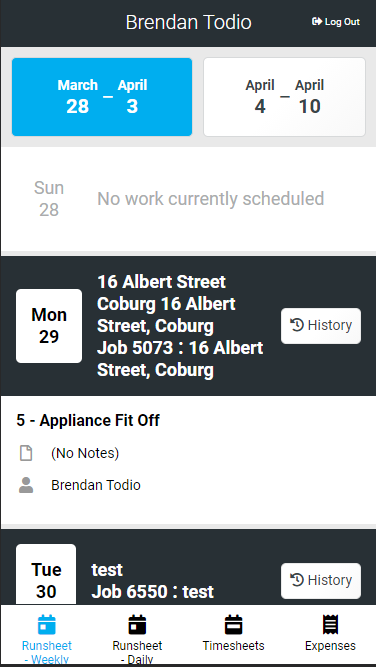Click the Log Out icon arrow
Image resolution: width=376 pixels, height=667 pixels.
point(317,22)
